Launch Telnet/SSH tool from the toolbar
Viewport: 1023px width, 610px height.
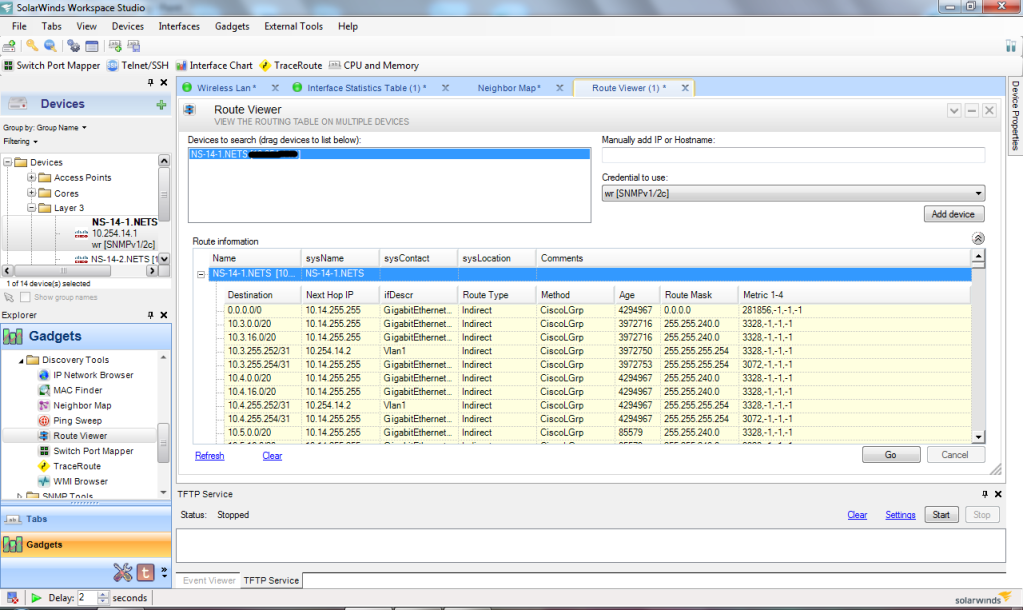138,65
